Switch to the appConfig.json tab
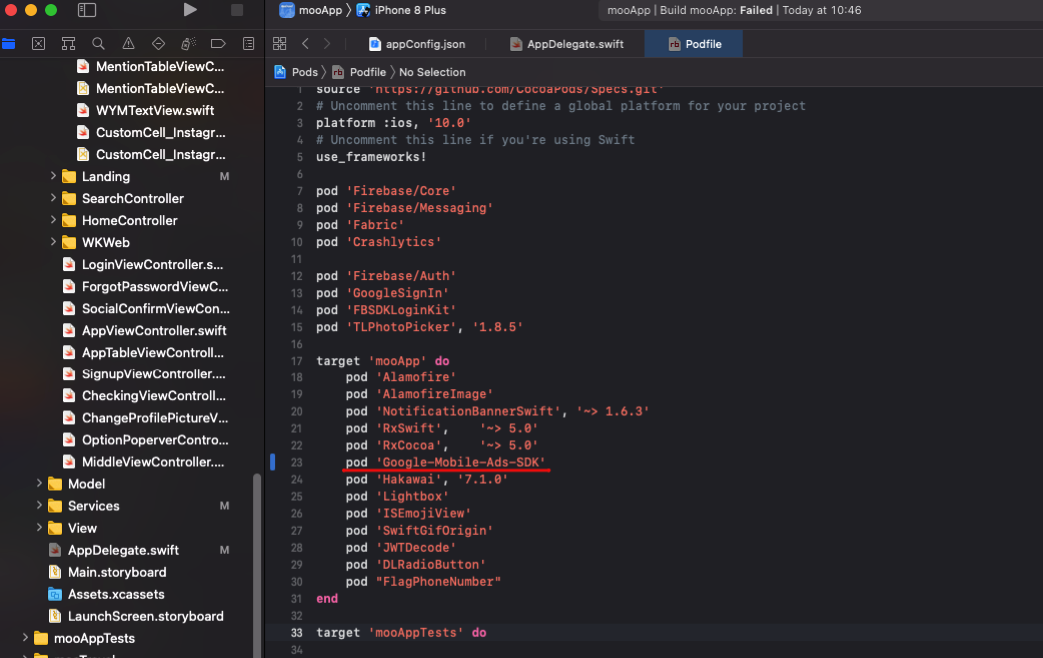This screenshot has width=1043, height=658. 417,44
